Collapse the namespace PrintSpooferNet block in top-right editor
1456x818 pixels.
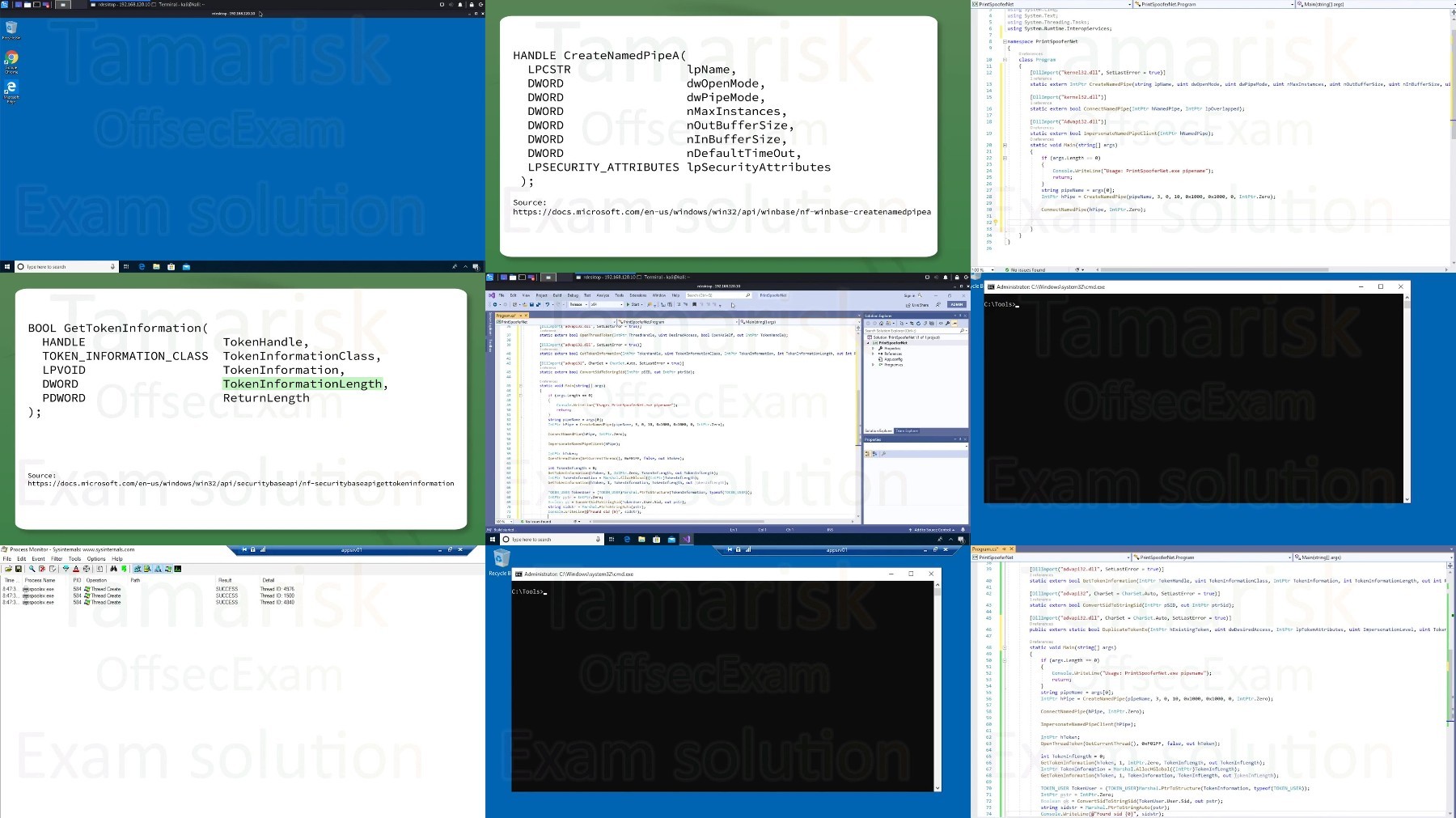coord(1005,41)
